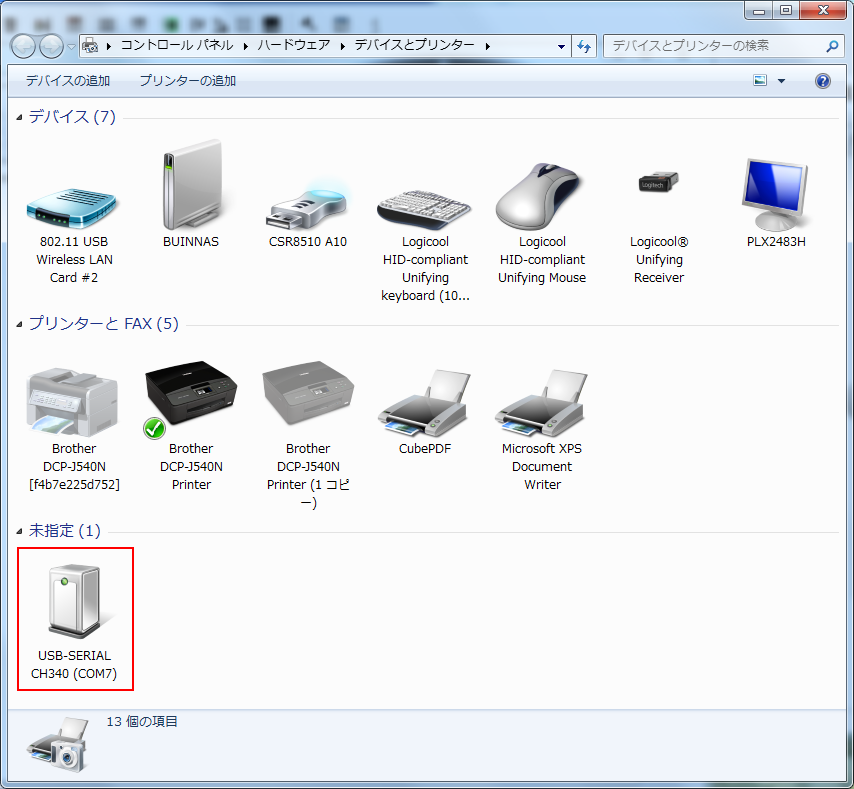Click the printer camera icon in details pane

[x=59, y=745]
